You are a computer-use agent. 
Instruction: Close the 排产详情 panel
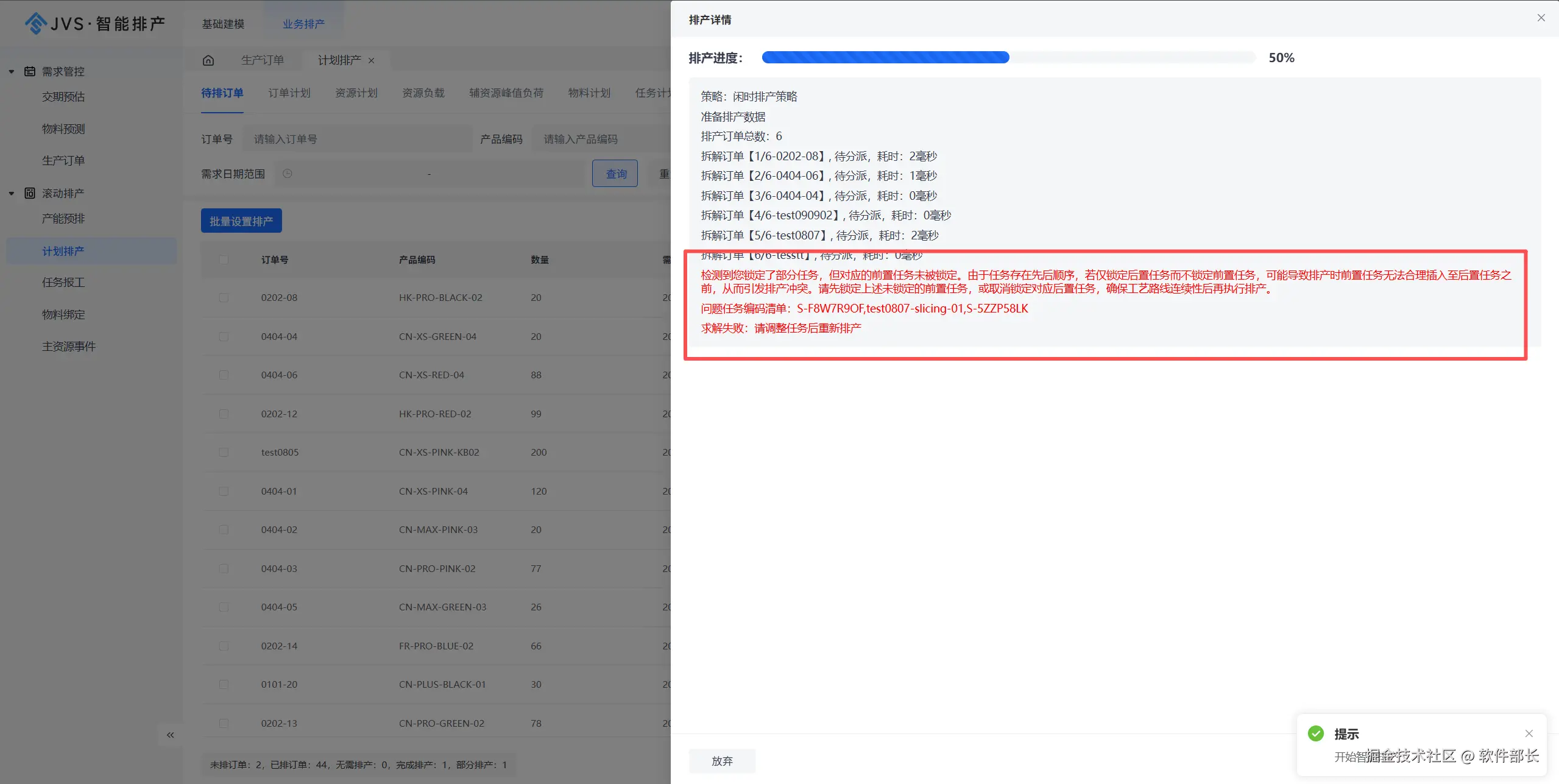1541,18
